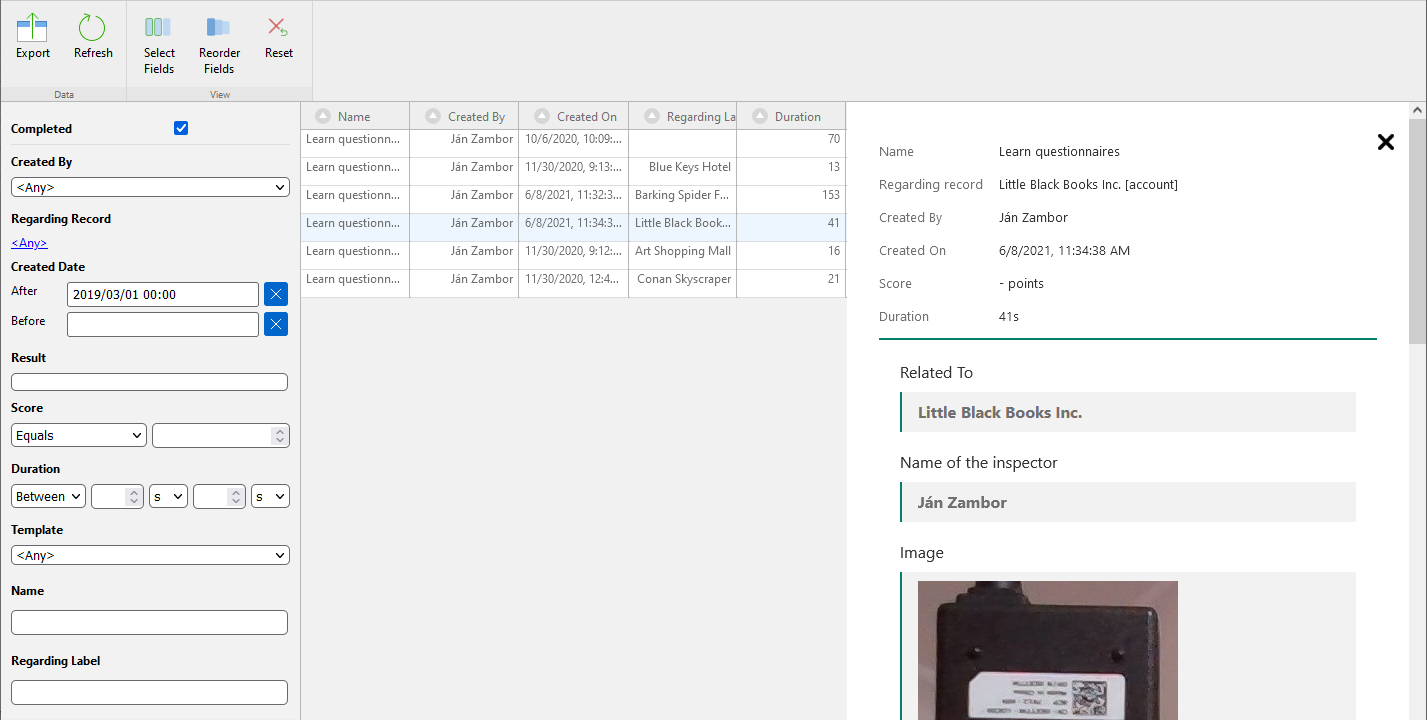Click the Result filter input field
This screenshot has height=720, width=1427.
tap(149, 382)
